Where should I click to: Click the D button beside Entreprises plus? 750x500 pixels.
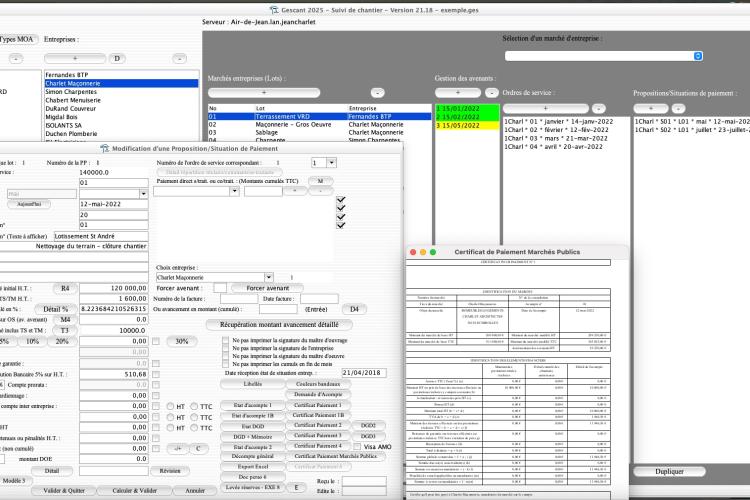[117, 58]
